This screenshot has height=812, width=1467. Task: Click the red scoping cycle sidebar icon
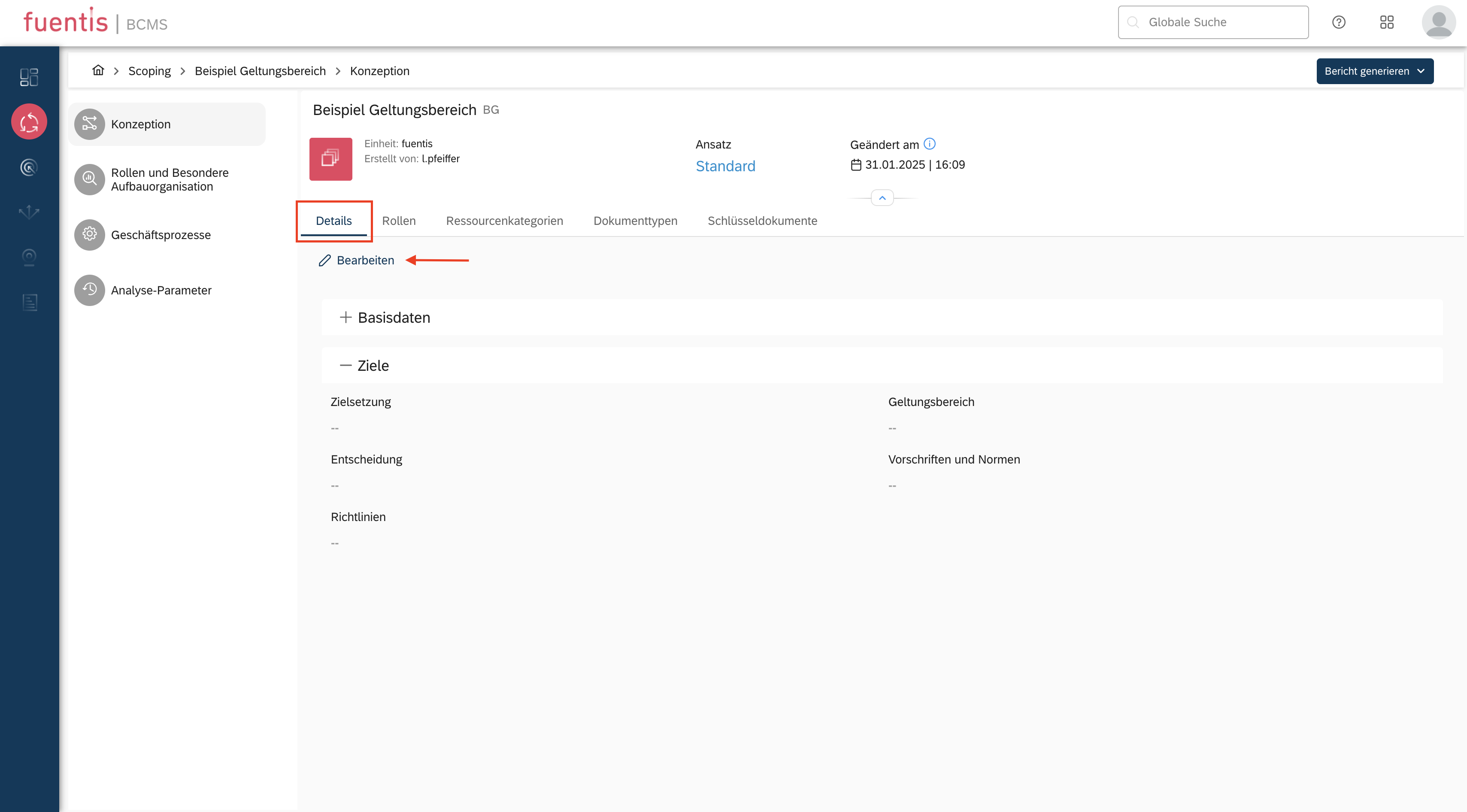coord(29,122)
